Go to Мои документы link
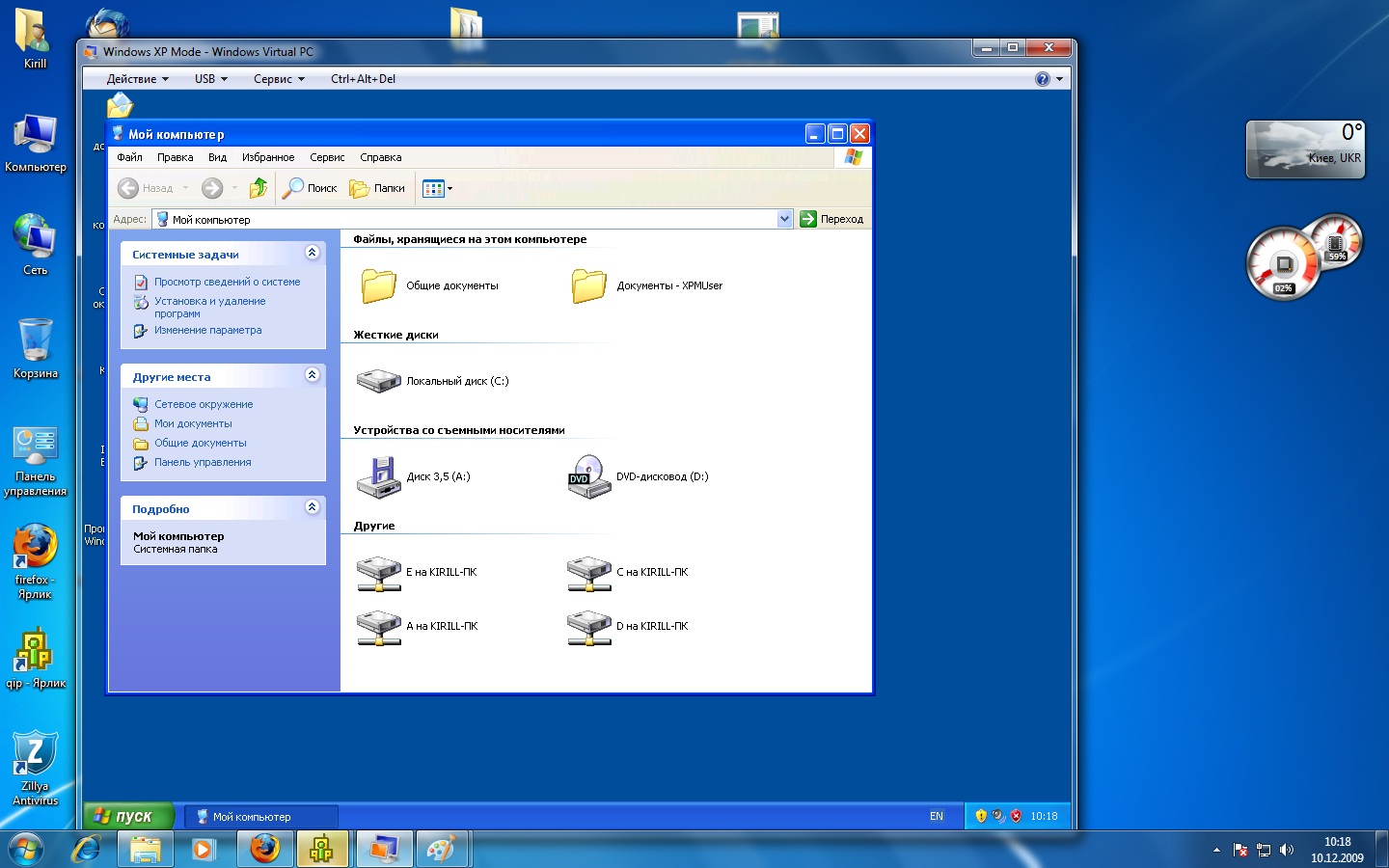Viewport: 1389px width, 868px height. click(x=193, y=423)
